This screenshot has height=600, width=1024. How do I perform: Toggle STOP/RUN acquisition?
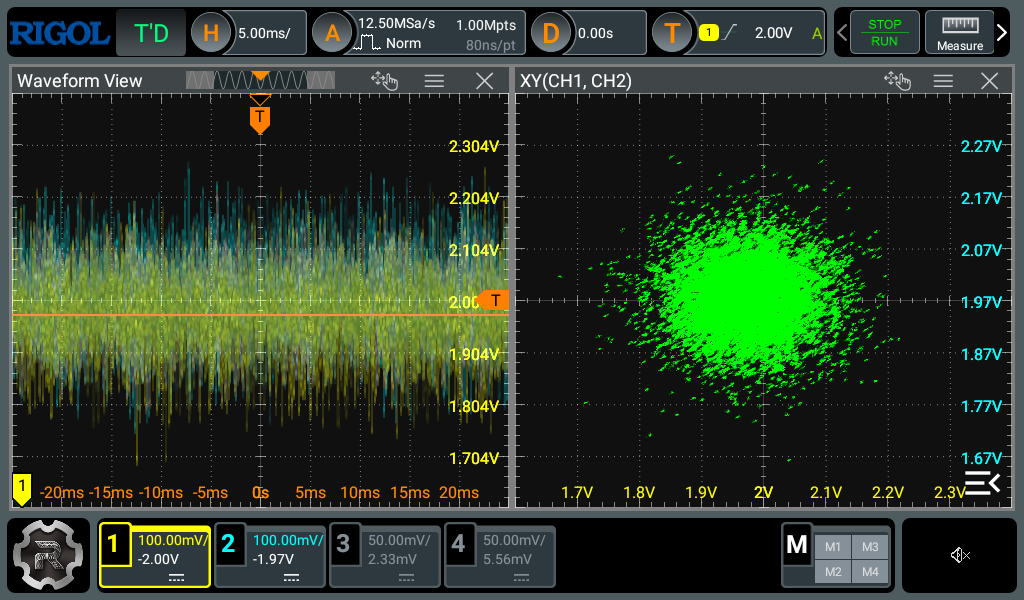click(x=884, y=33)
